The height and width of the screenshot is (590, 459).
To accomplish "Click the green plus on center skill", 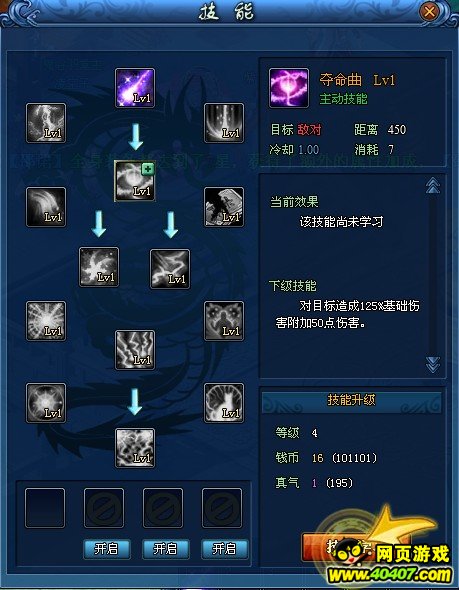I will click(x=148, y=169).
